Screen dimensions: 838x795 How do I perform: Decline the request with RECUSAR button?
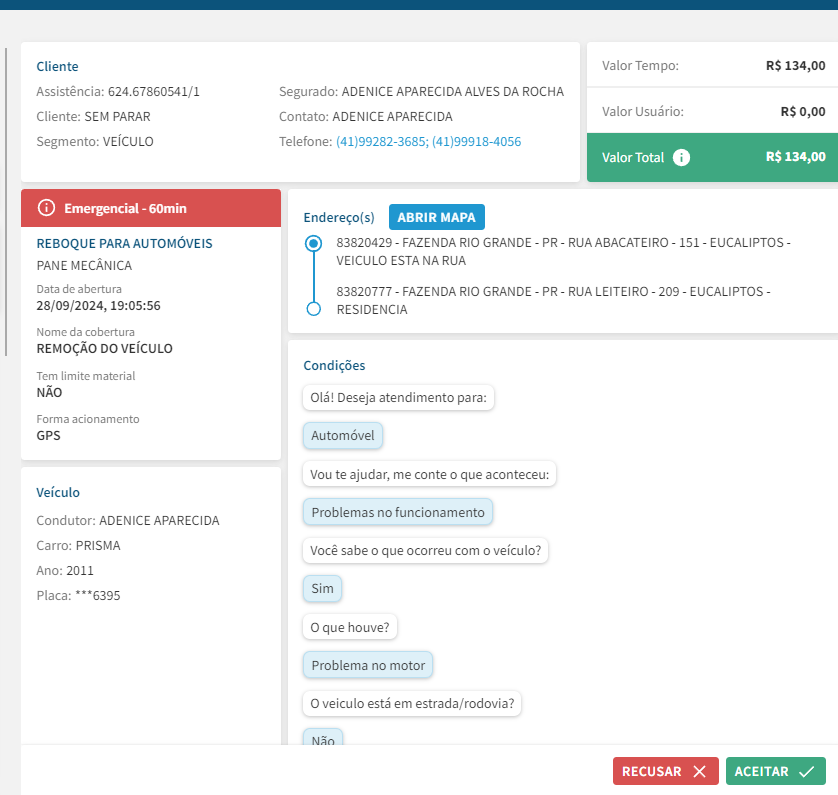point(664,771)
